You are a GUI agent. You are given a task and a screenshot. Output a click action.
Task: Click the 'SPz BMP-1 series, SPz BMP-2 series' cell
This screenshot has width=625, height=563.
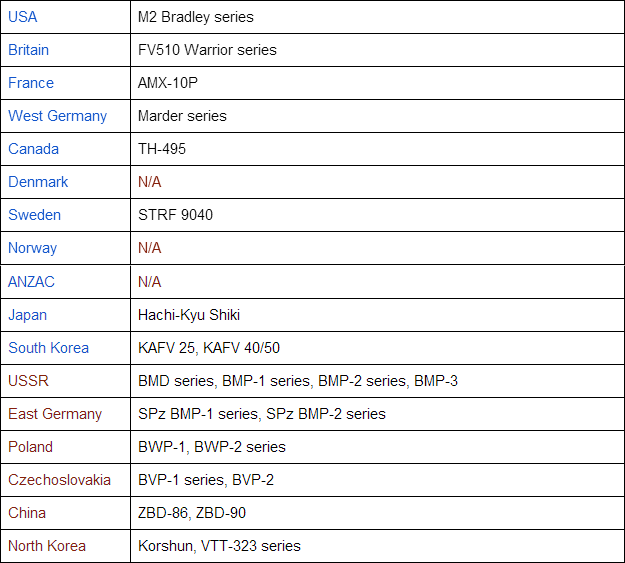(x=377, y=414)
